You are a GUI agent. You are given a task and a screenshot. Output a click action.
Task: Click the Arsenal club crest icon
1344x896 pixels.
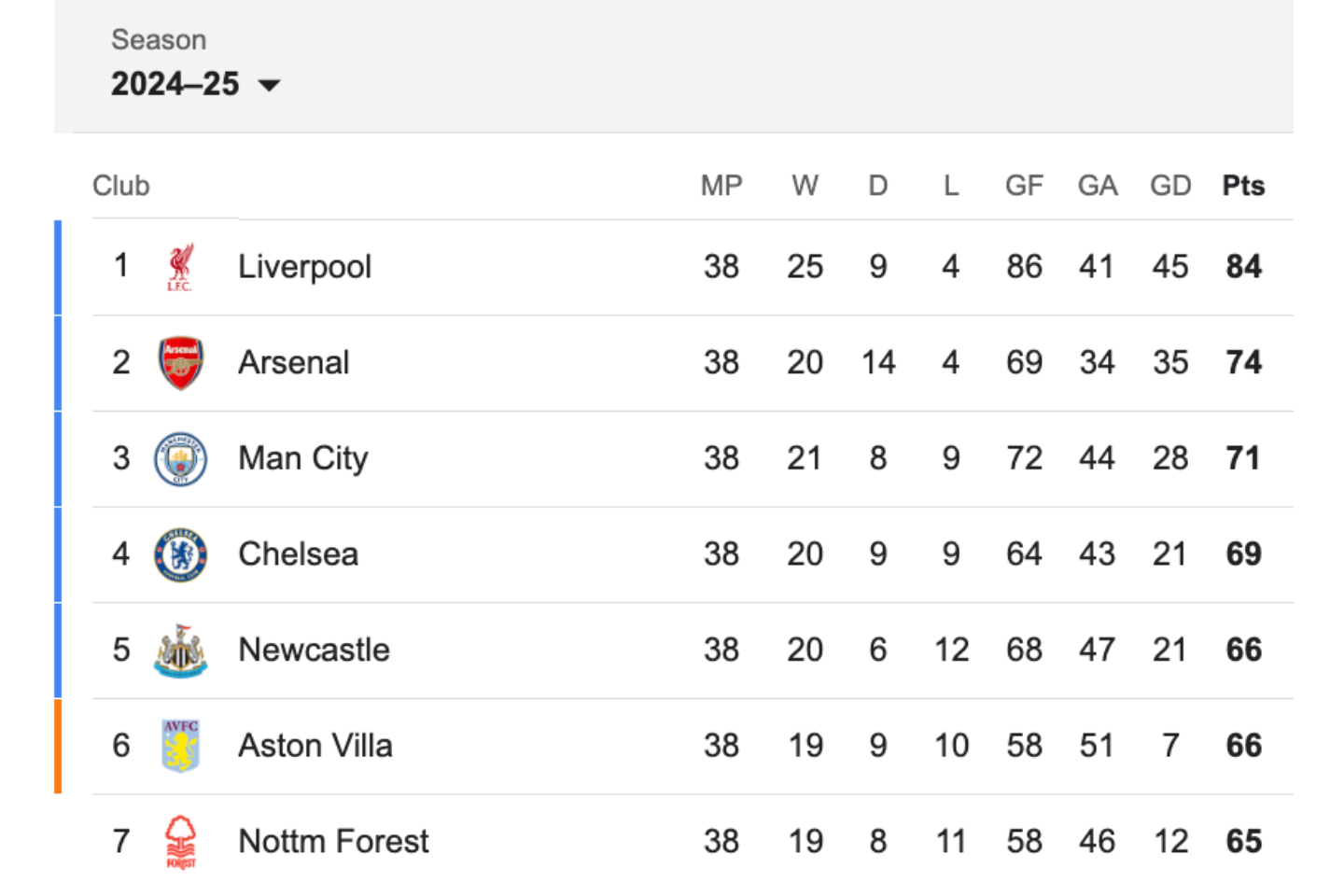coord(180,363)
